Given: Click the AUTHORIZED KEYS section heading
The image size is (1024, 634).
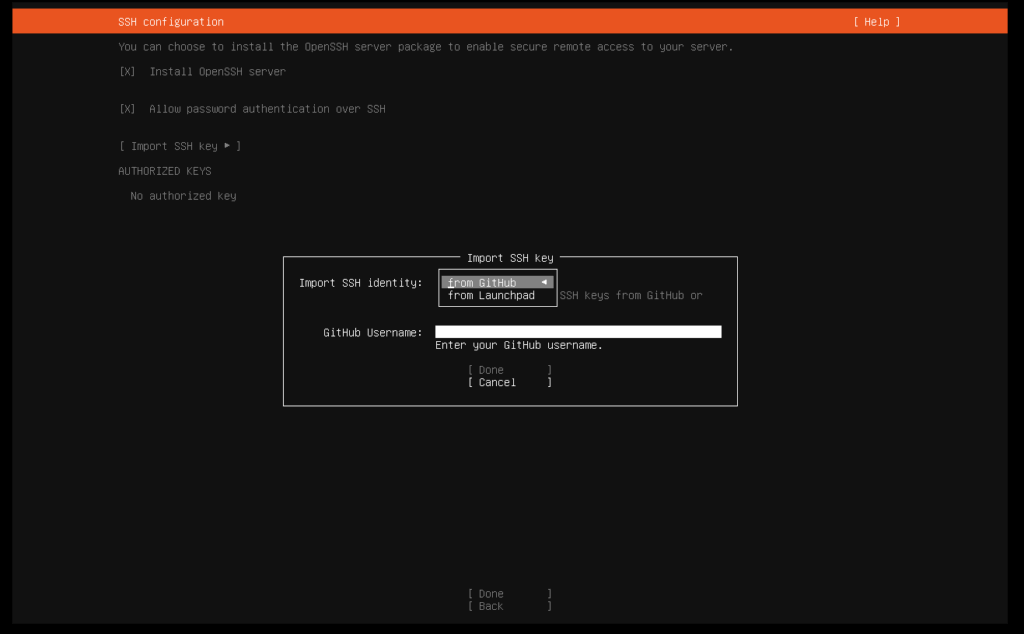Looking at the screenshot, I should click(x=165, y=171).
